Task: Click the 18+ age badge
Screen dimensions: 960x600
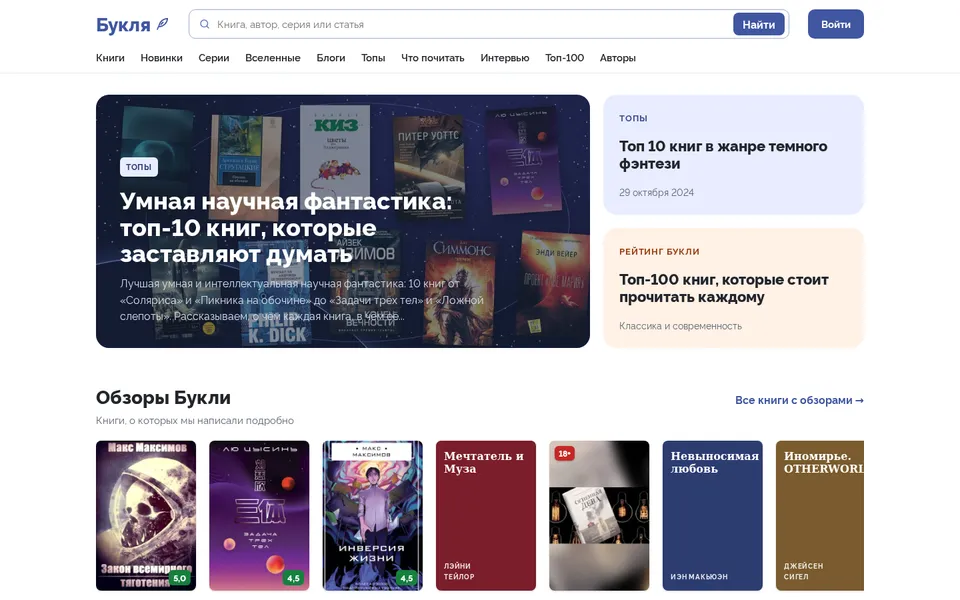Action: (564, 454)
